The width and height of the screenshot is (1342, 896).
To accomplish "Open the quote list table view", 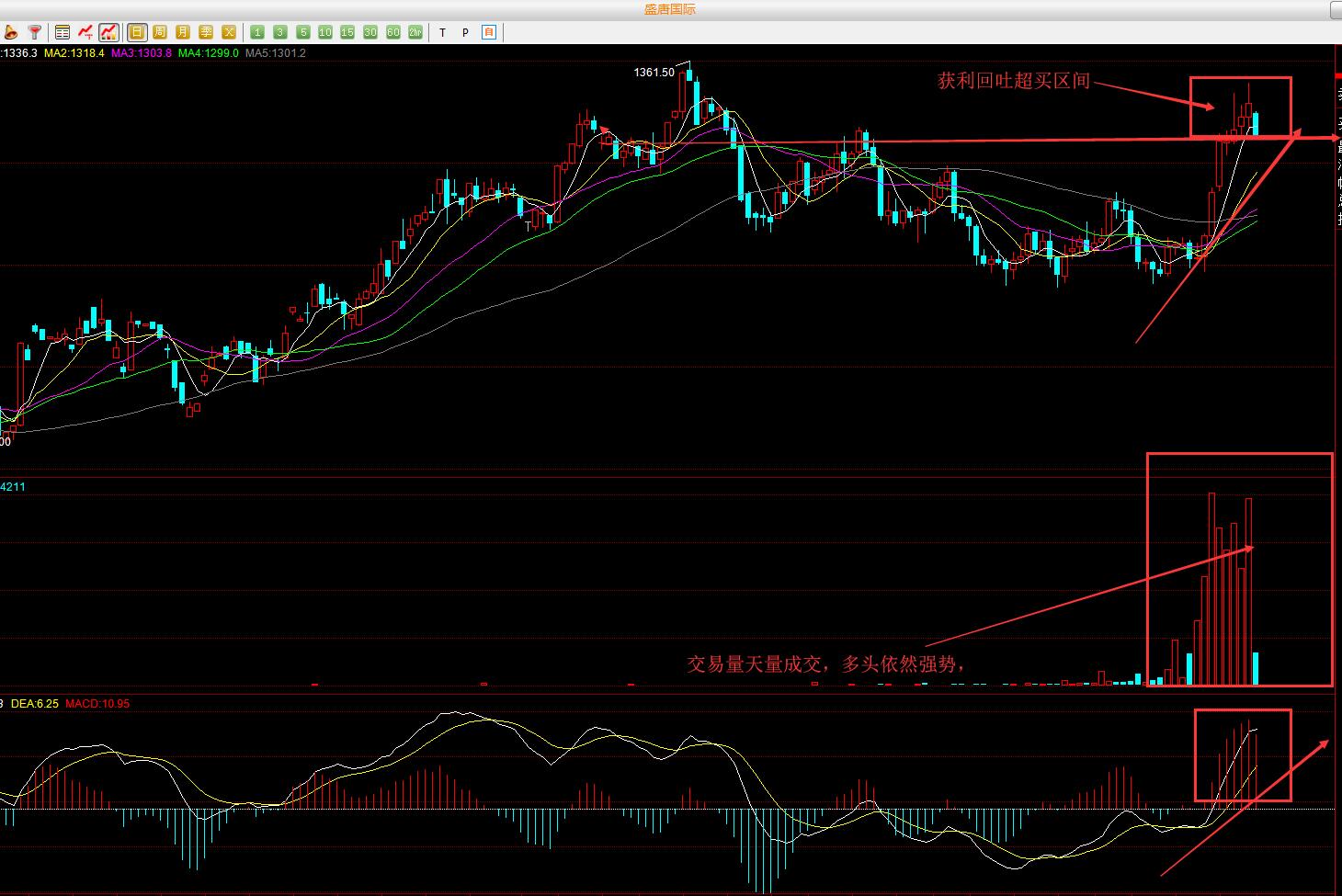I will (63, 32).
